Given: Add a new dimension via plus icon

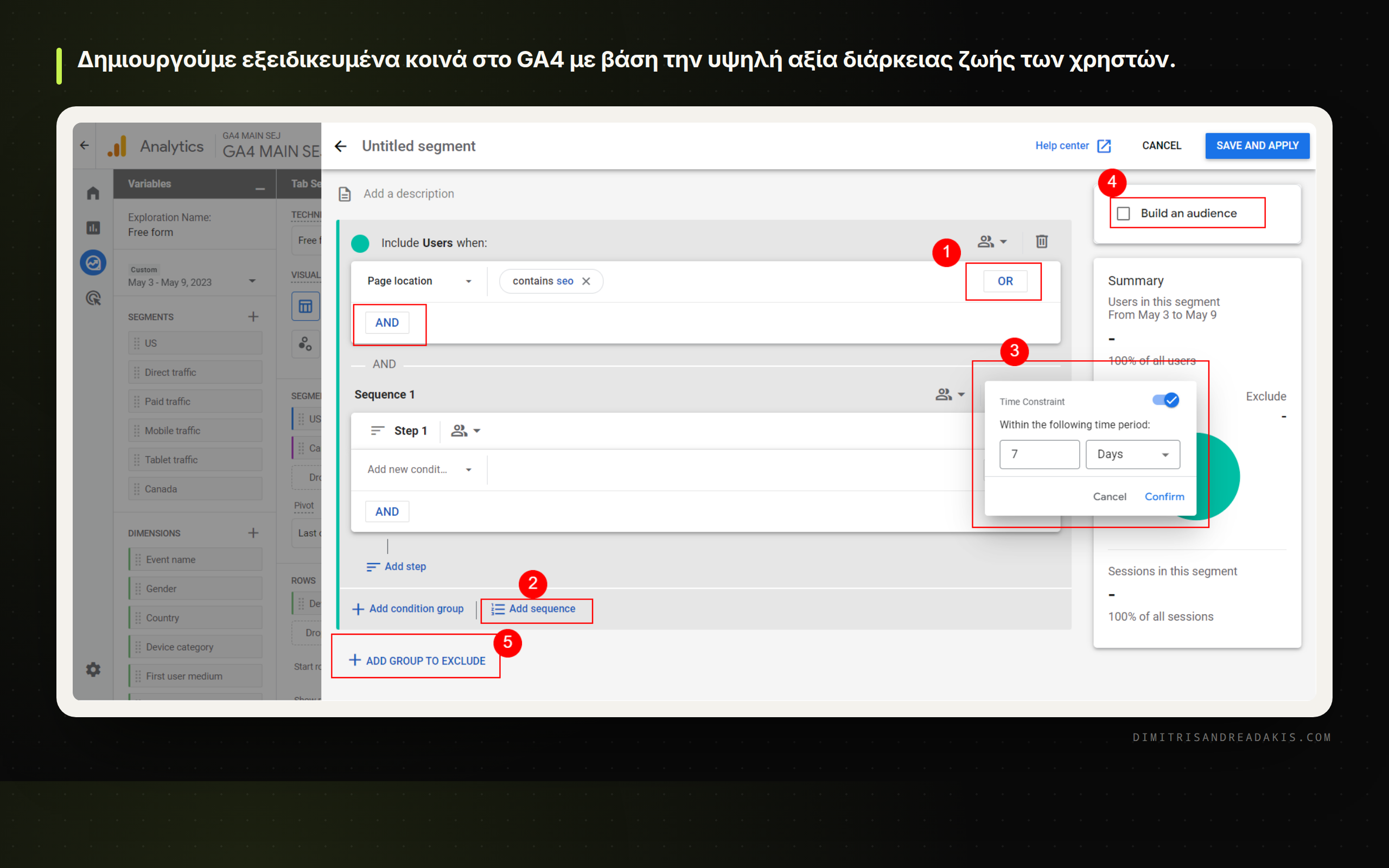Looking at the screenshot, I should (253, 533).
